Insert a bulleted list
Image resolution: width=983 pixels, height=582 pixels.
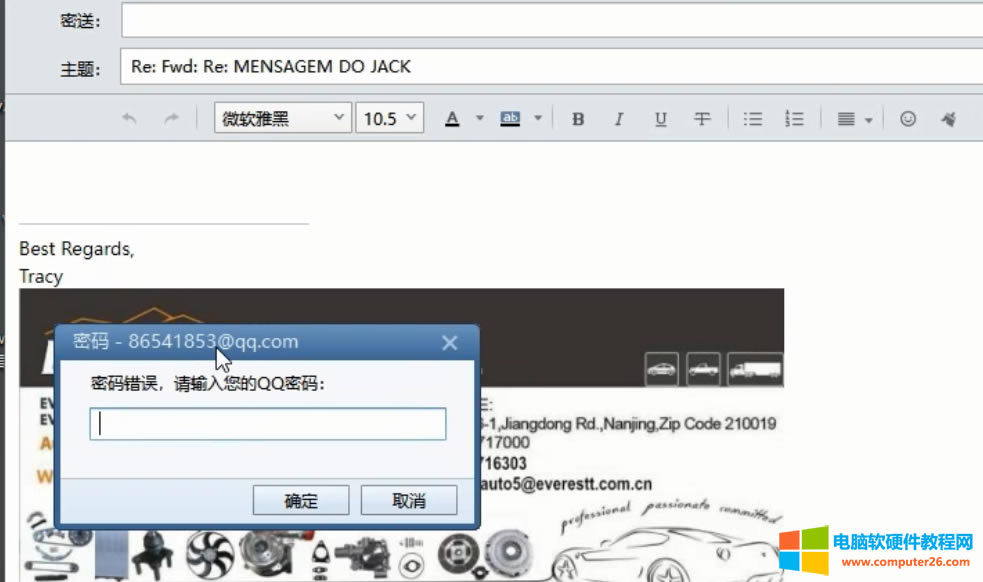click(x=753, y=119)
